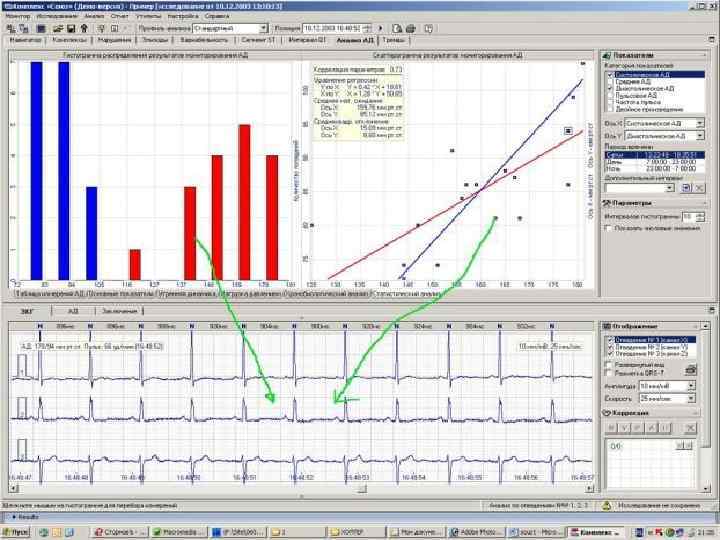
Task: Open the Ось Y dropdown
Action: coord(699,136)
